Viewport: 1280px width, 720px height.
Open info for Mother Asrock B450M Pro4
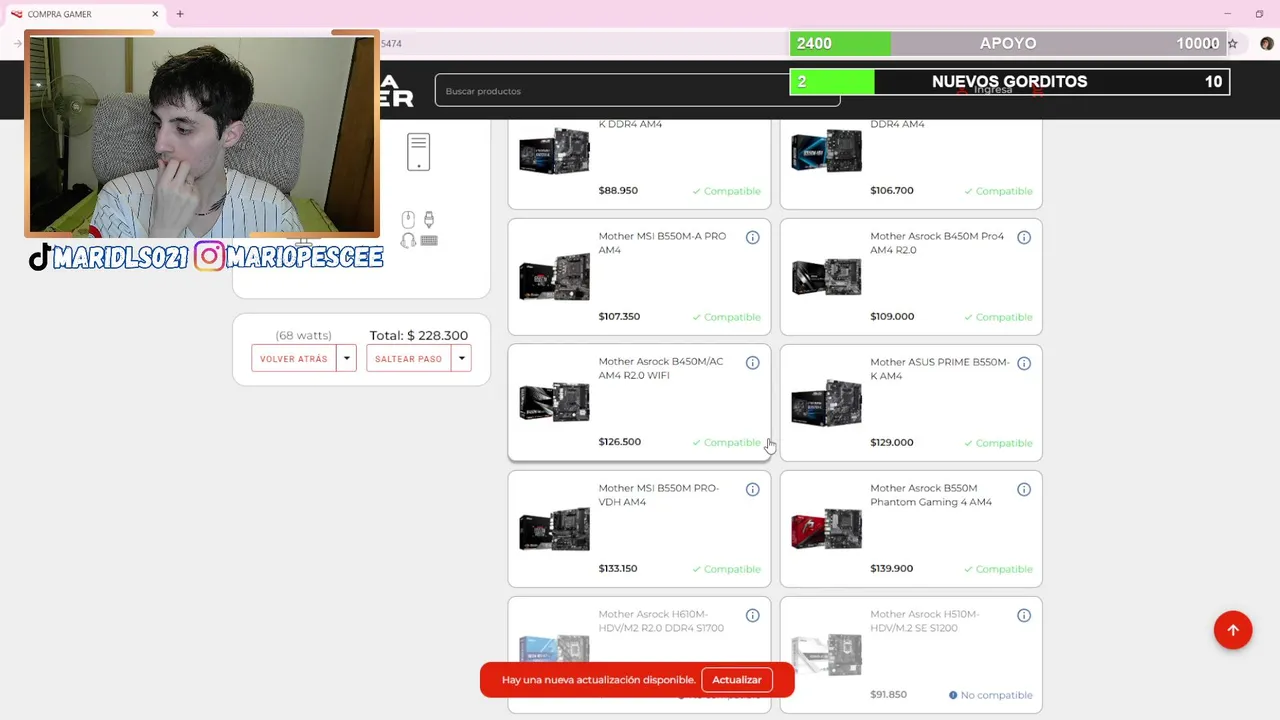point(1024,237)
